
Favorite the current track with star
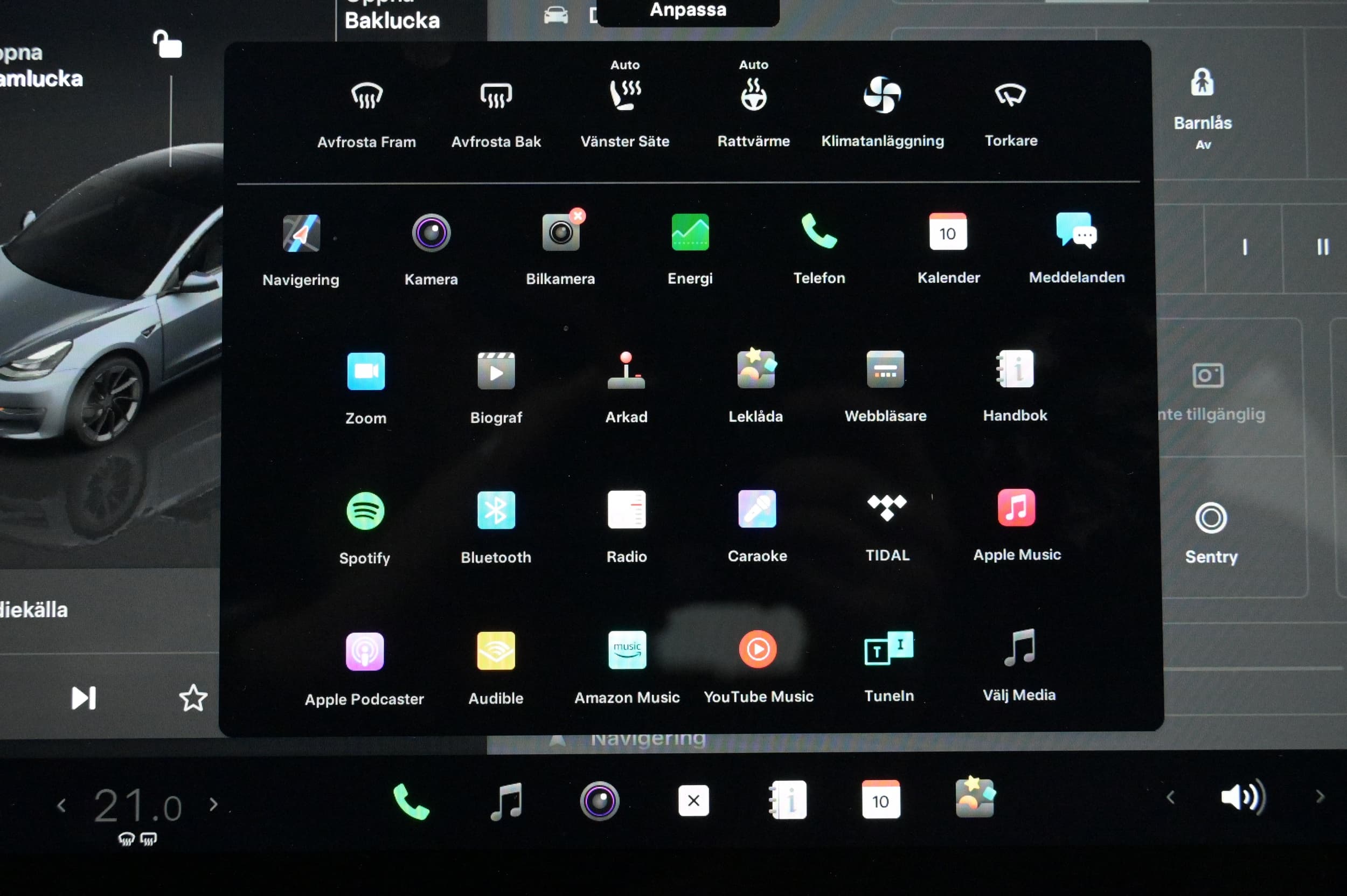pos(193,698)
